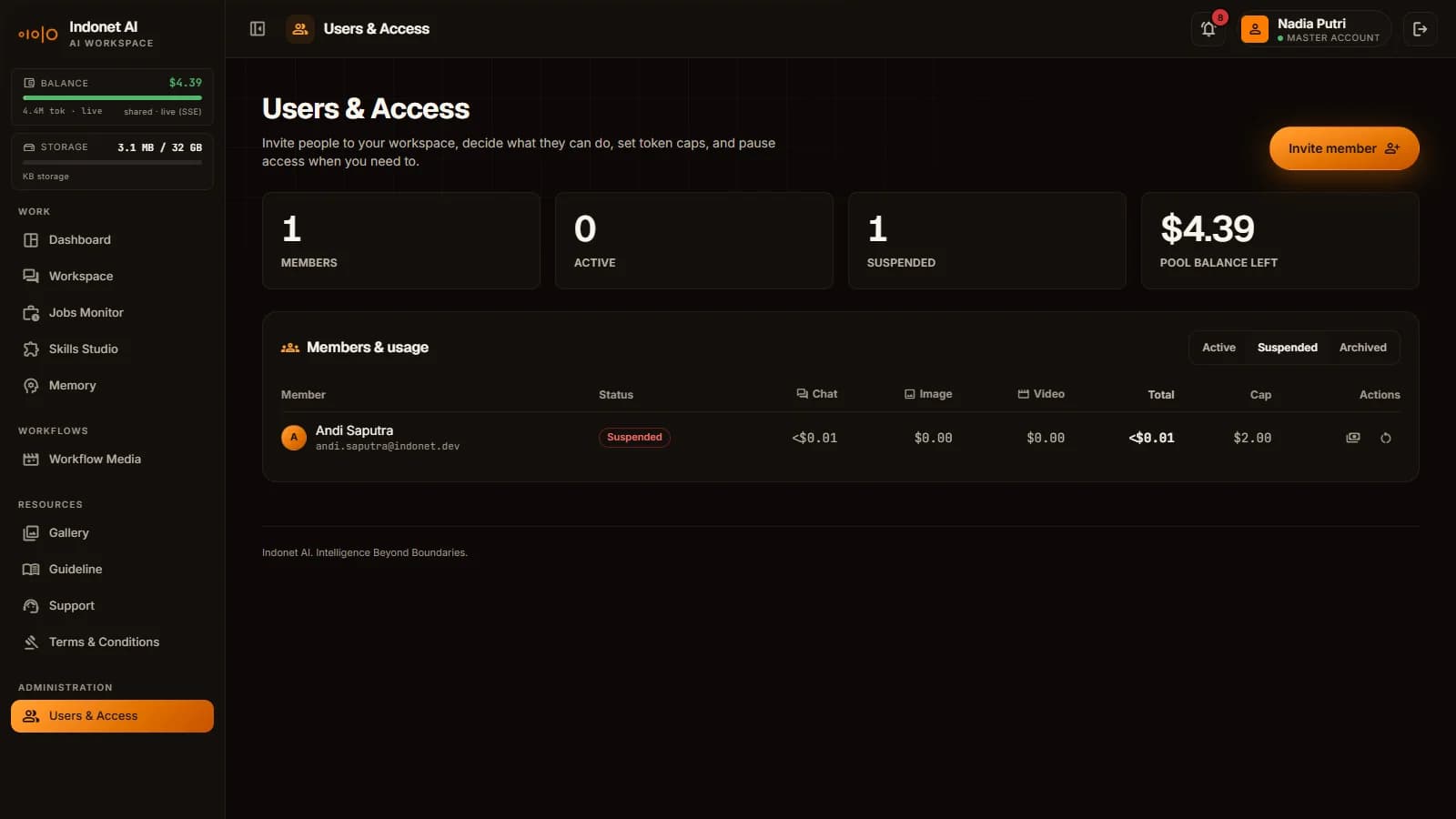Open Skills Studio in the sidebar

tap(112, 349)
